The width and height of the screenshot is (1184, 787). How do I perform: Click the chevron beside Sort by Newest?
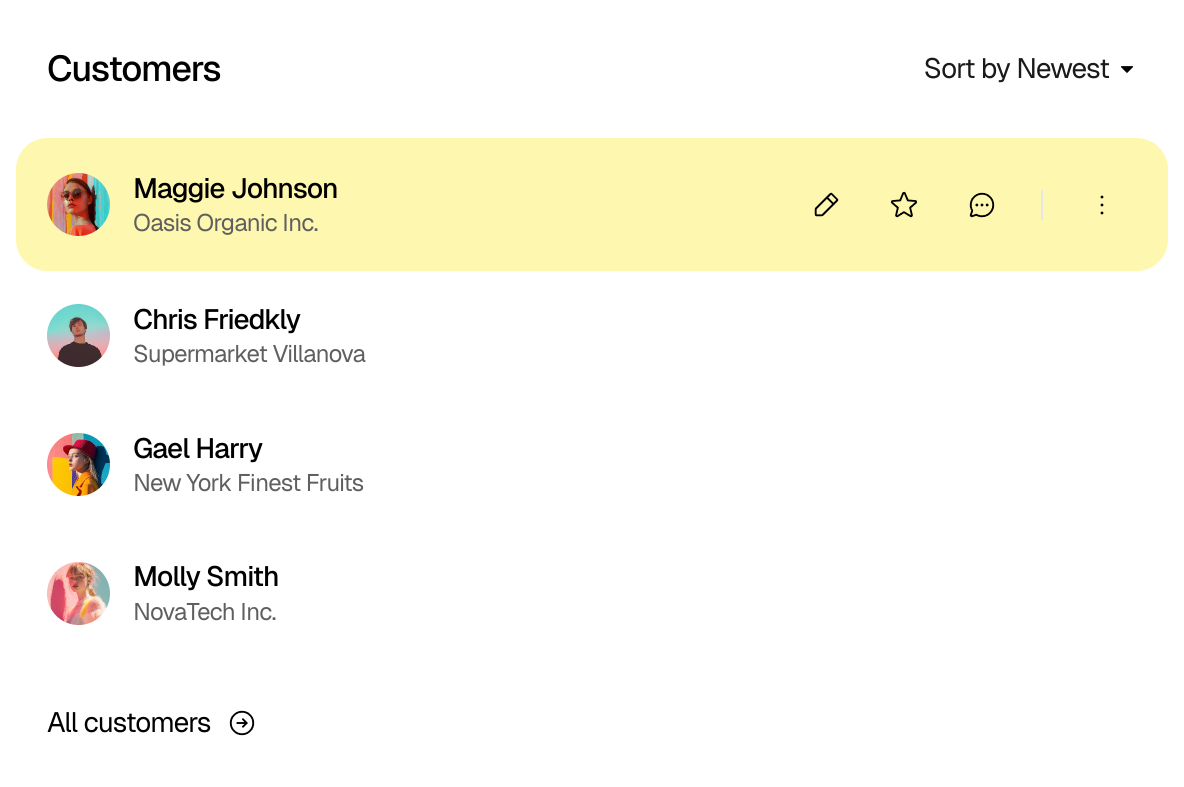1129,69
